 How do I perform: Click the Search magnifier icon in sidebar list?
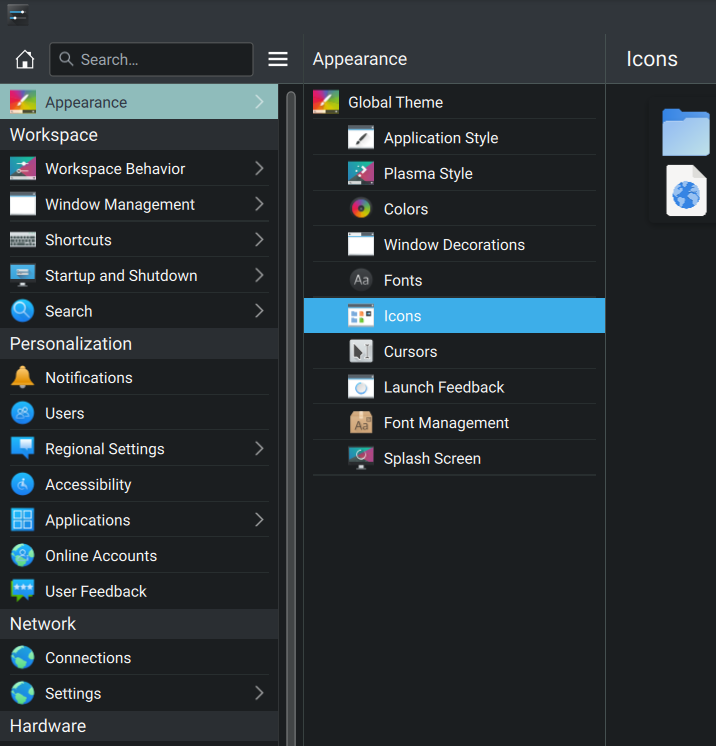[x=23, y=311]
